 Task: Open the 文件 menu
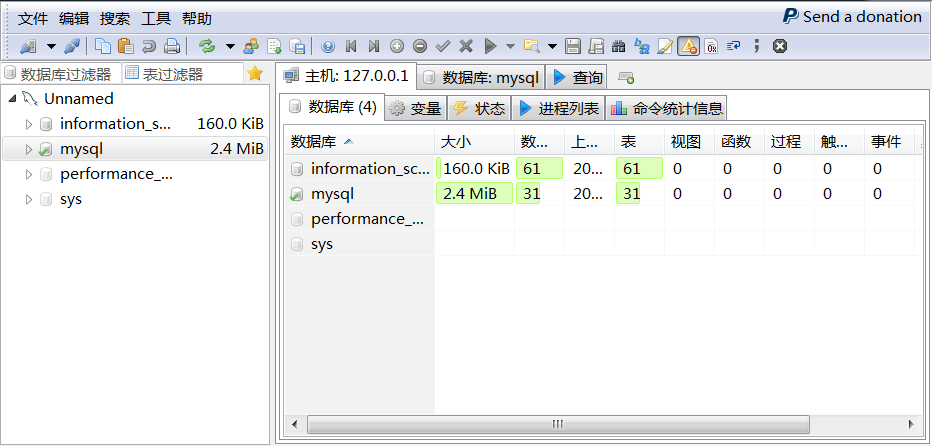[x=33, y=18]
